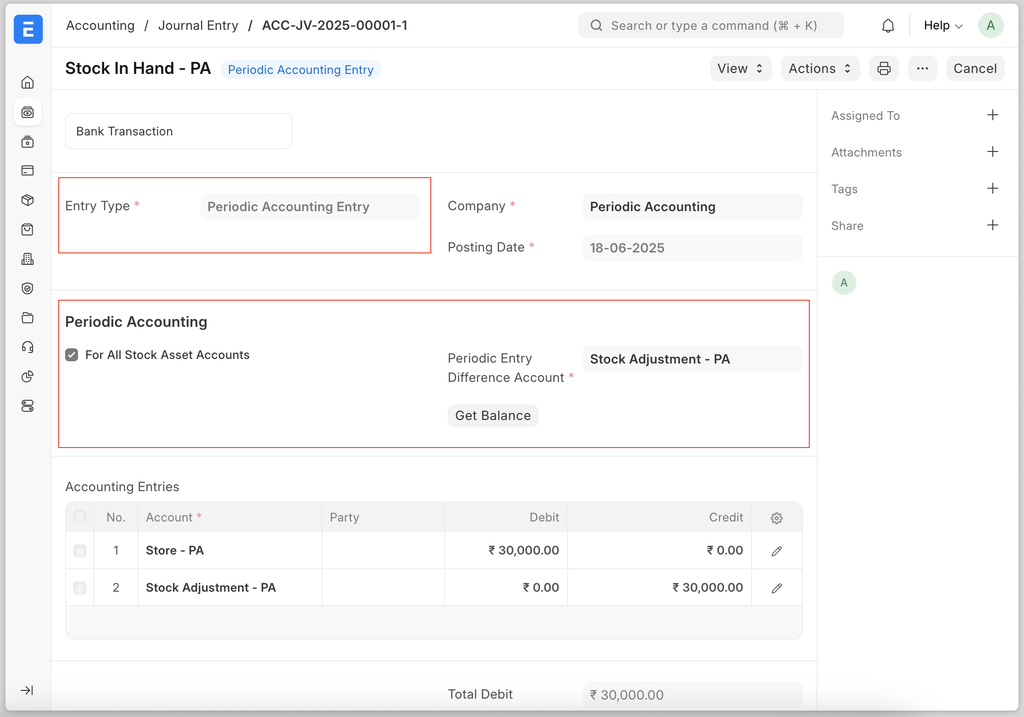This screenshot has height=717, width=1024.
Task: Open the Actions dropdown
Action: click(x=820, y=68)
